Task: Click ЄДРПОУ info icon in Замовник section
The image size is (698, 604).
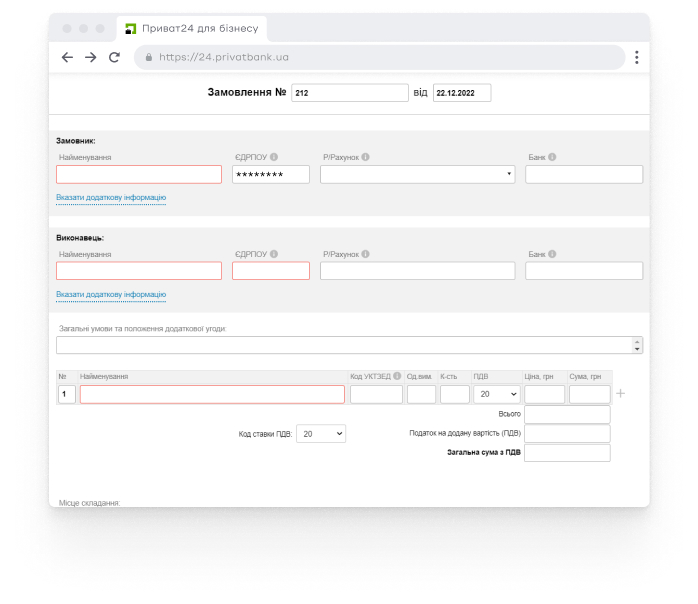Action: pos(274,157)
